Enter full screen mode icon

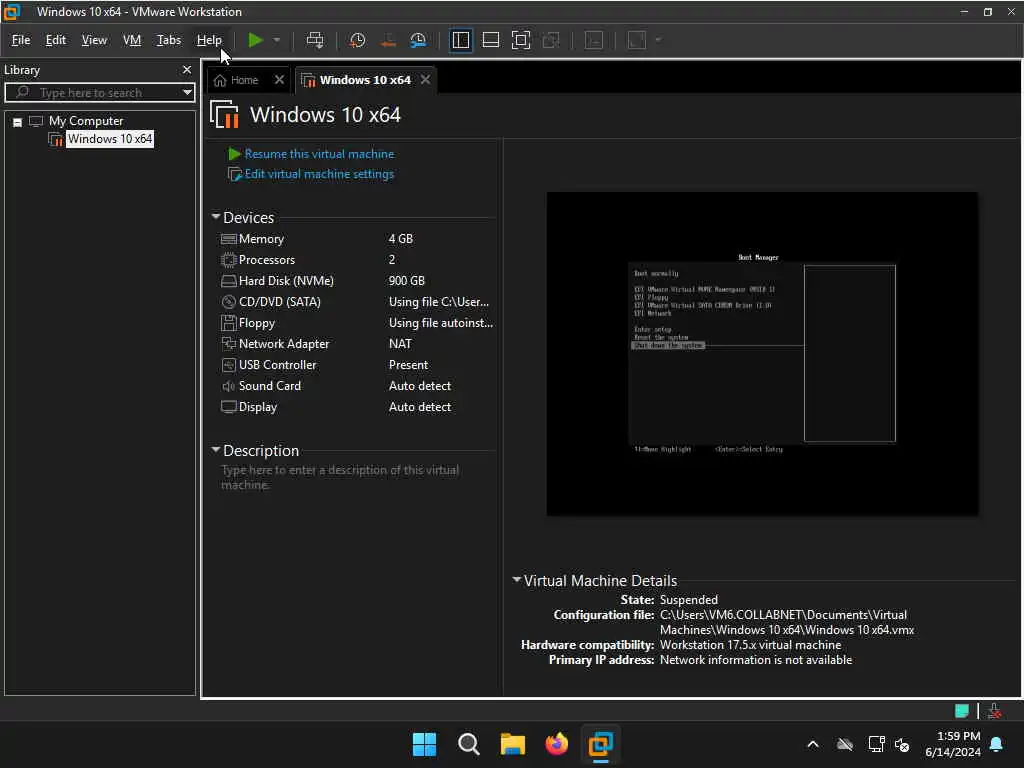[x=520, y=40]
